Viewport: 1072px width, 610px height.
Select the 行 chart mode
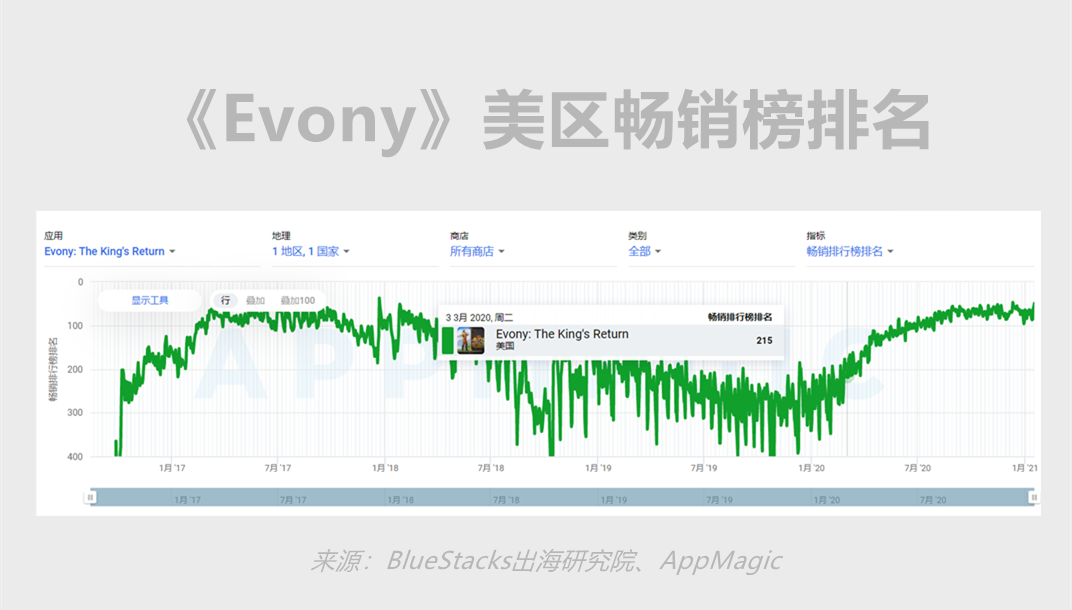click(x=226, y=300)
